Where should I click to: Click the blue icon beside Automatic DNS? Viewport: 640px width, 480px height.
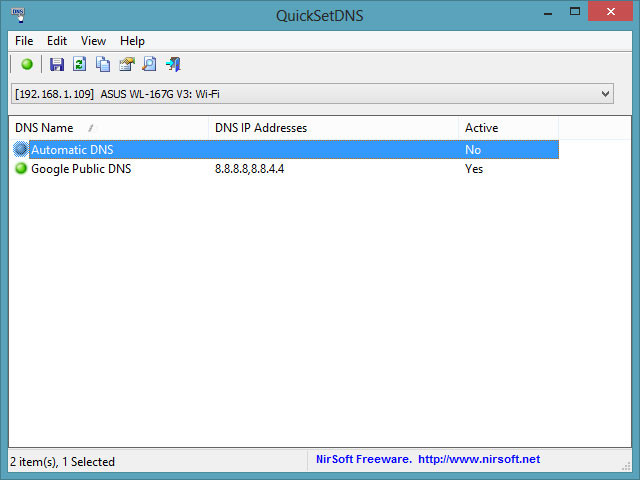pyautogui.click(x=20, y=149)
